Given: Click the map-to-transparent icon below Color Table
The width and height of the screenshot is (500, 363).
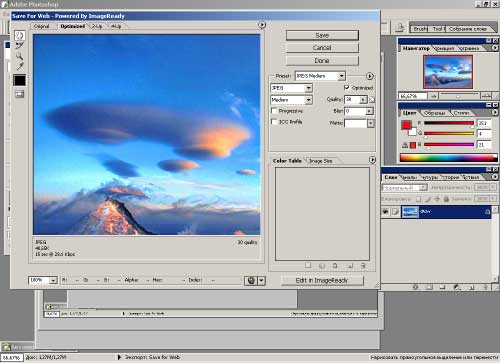Looking at the screenshot, I should pos(308,265).
